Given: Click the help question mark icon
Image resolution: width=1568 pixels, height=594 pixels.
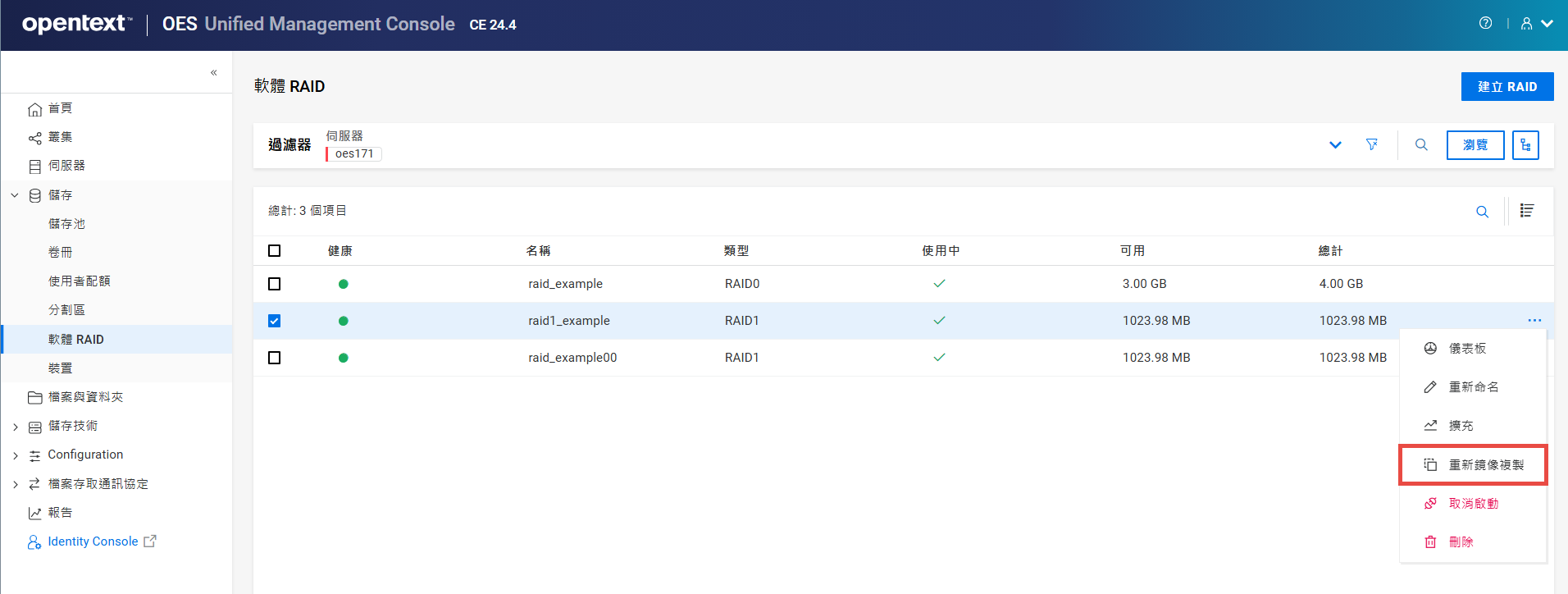Looking at the screenshot, I should pos(1485,23).
